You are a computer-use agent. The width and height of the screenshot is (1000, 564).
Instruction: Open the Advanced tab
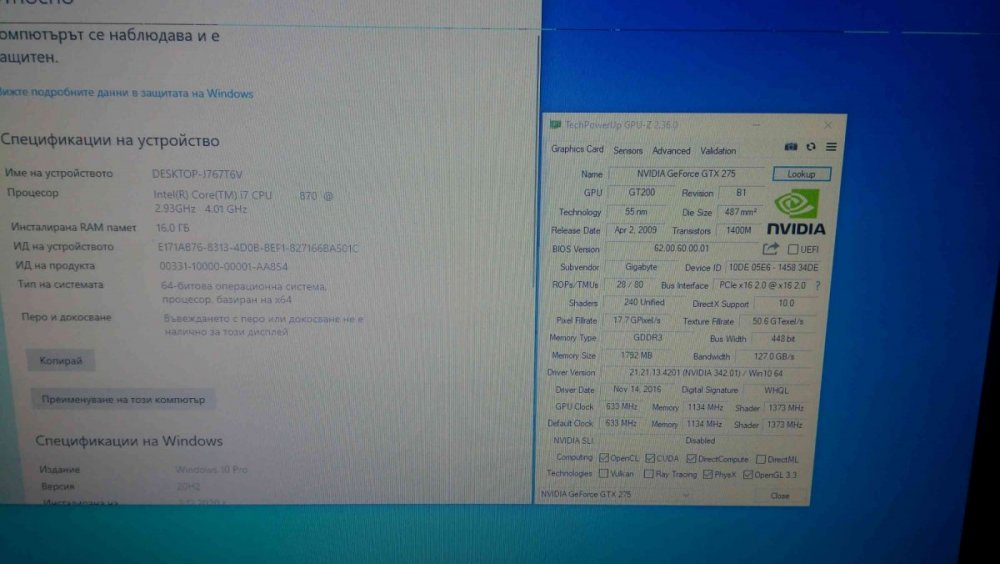671,151
